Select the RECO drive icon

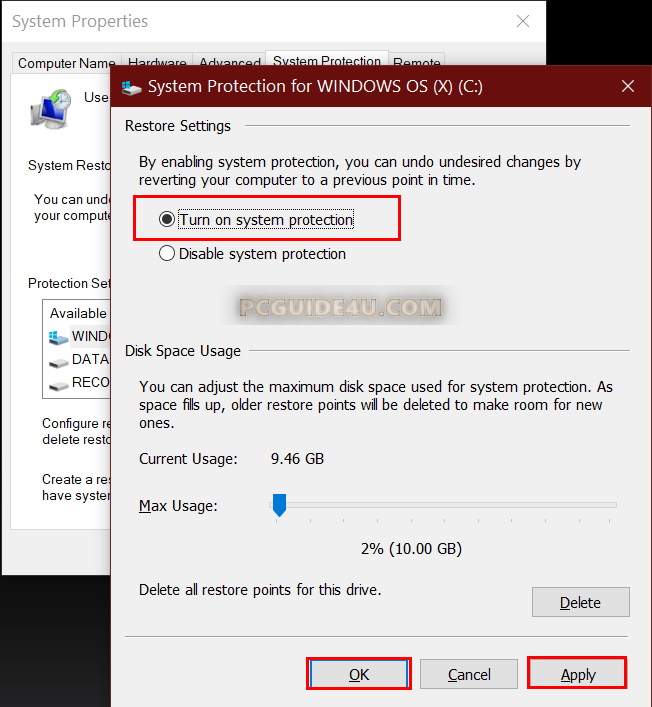[59, 383]
